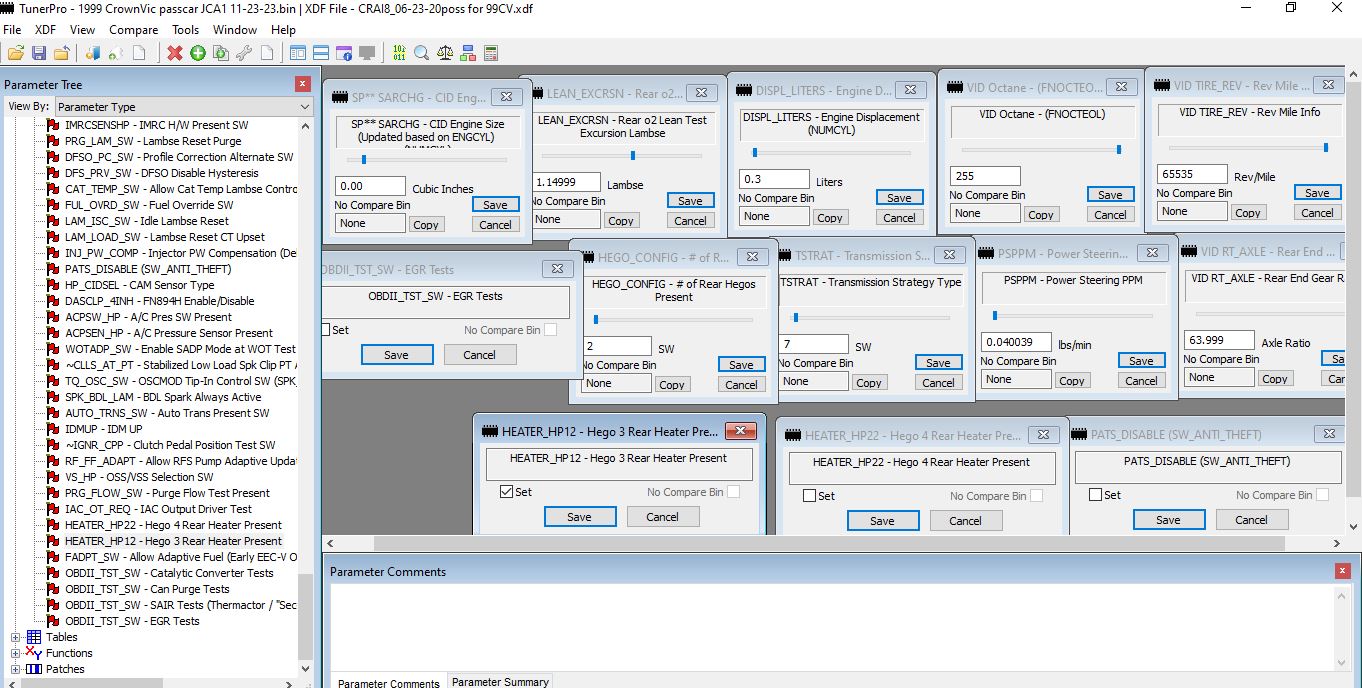This screenshot has width=1362, height=688.
Task: Click the green plus add item icon
Action: (x=198, y=53)
